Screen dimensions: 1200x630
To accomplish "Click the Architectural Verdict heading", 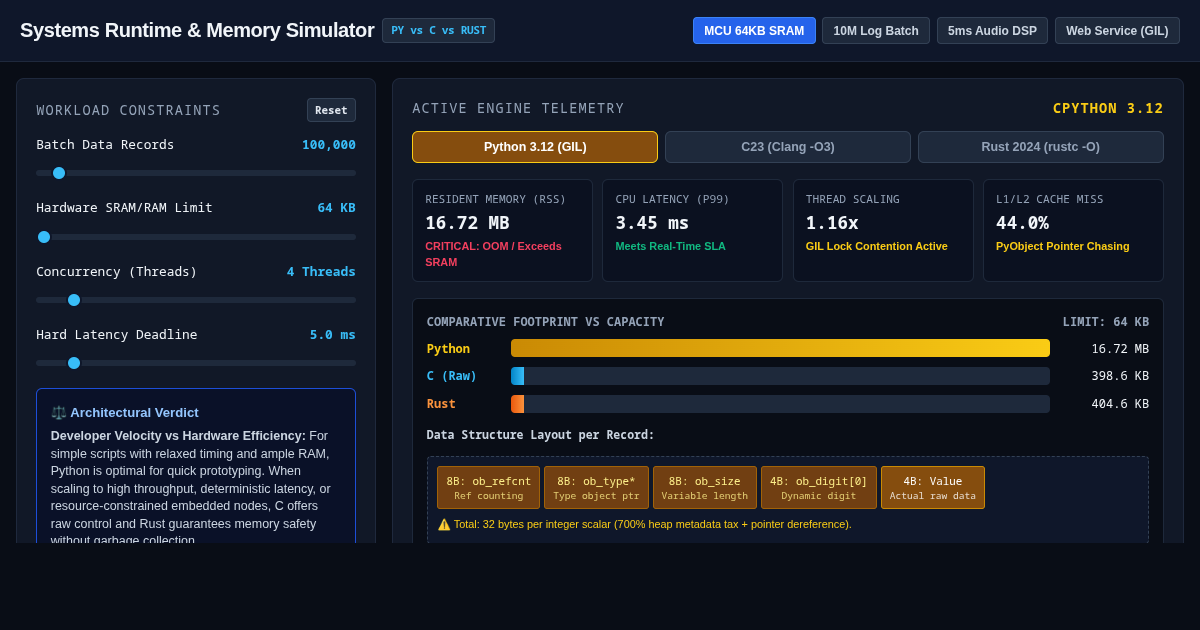I will click(134, 412).
